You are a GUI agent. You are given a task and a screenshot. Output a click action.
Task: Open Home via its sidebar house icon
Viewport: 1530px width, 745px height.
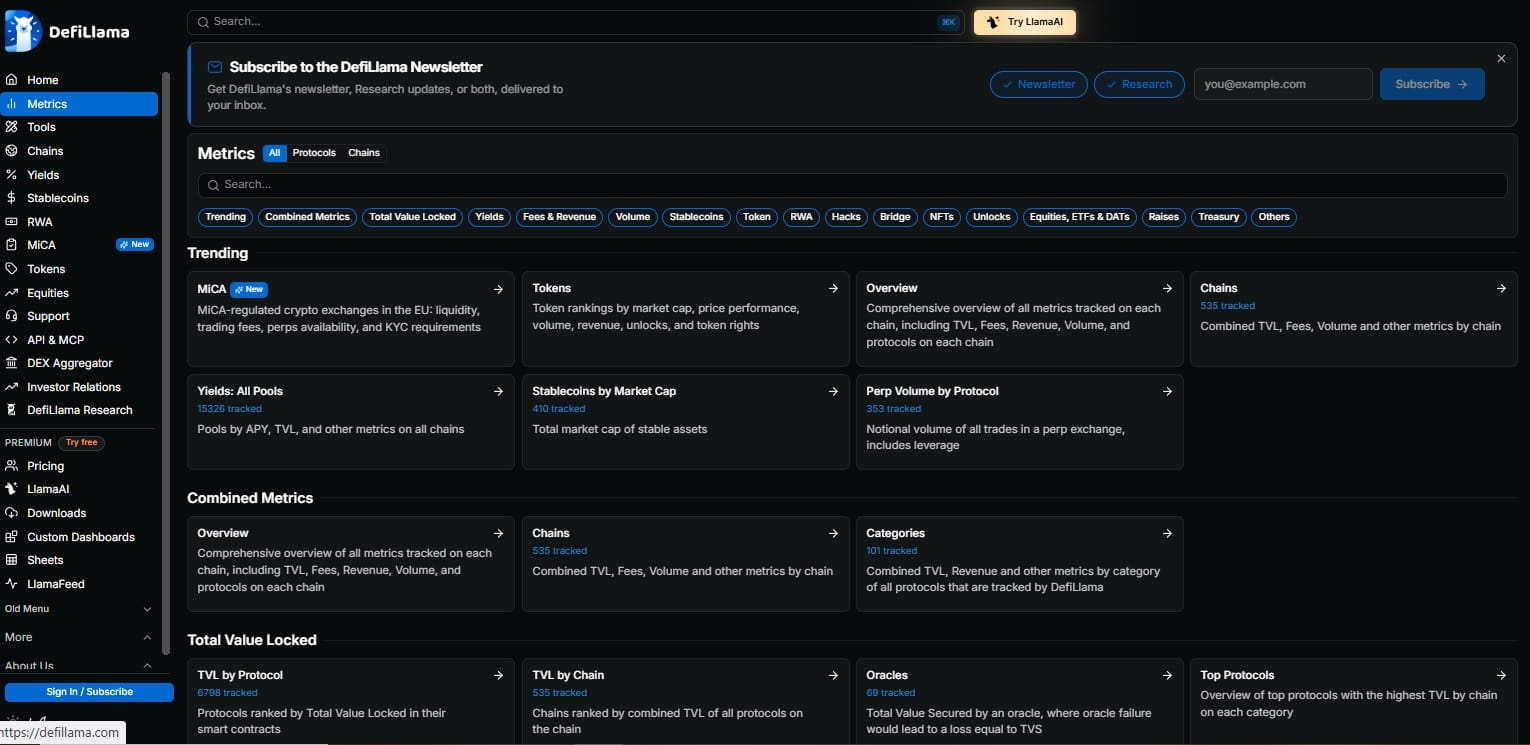11,80
